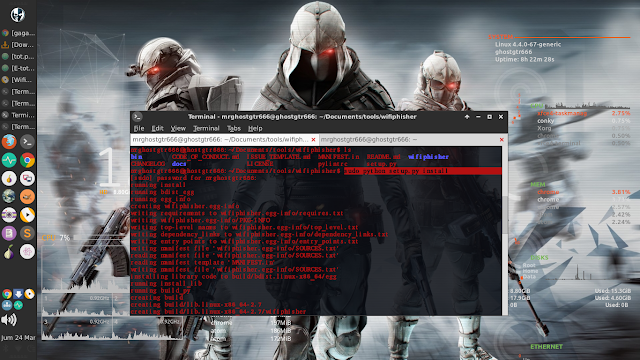Launch the terminal emulator from side panel

click(27, 142)
